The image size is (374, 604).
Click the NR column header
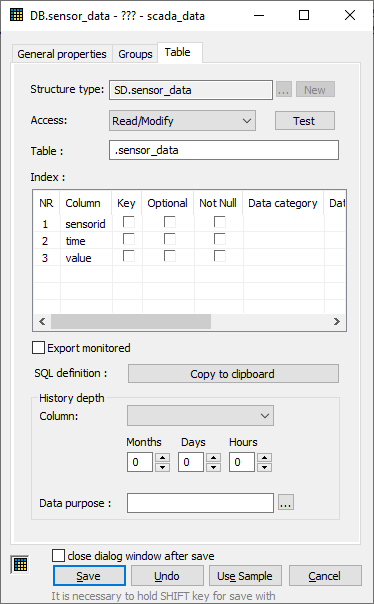(x=47, y=203)
